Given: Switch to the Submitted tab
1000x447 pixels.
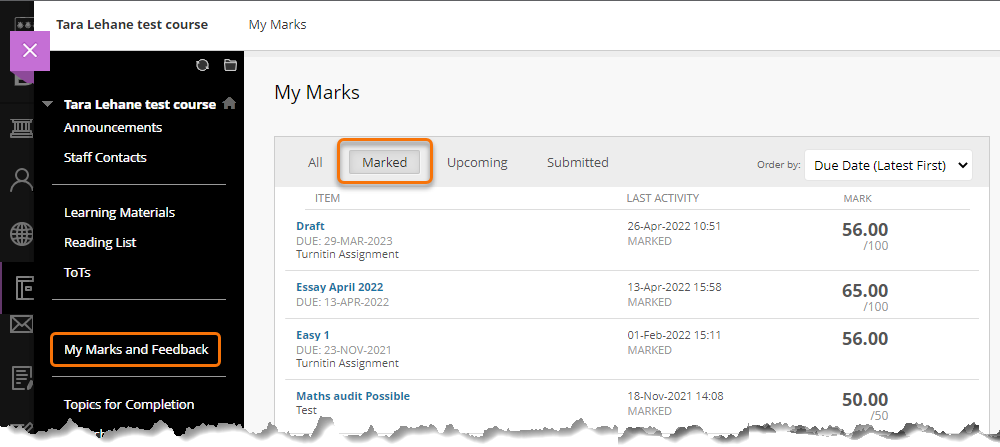Looking at the screenshot, I should [x=578, y=163].
